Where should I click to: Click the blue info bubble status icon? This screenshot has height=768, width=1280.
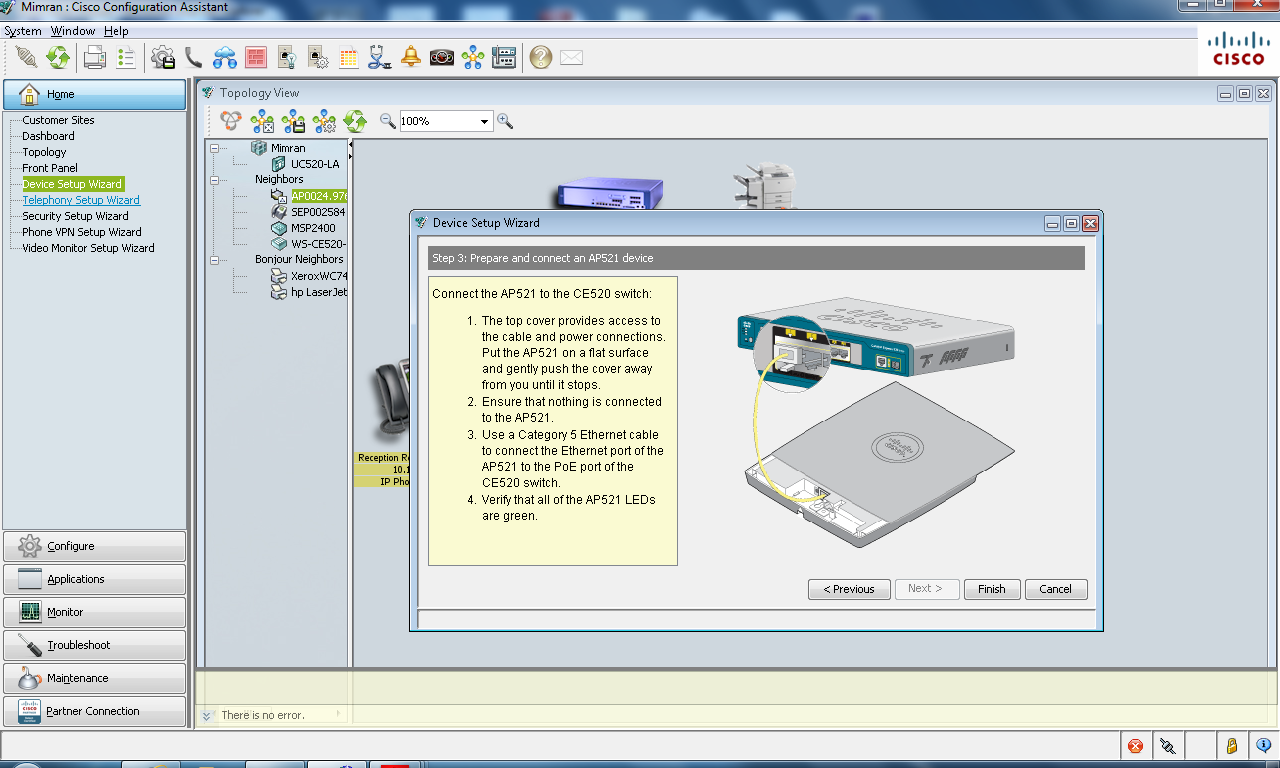(x=1263, y=745)
